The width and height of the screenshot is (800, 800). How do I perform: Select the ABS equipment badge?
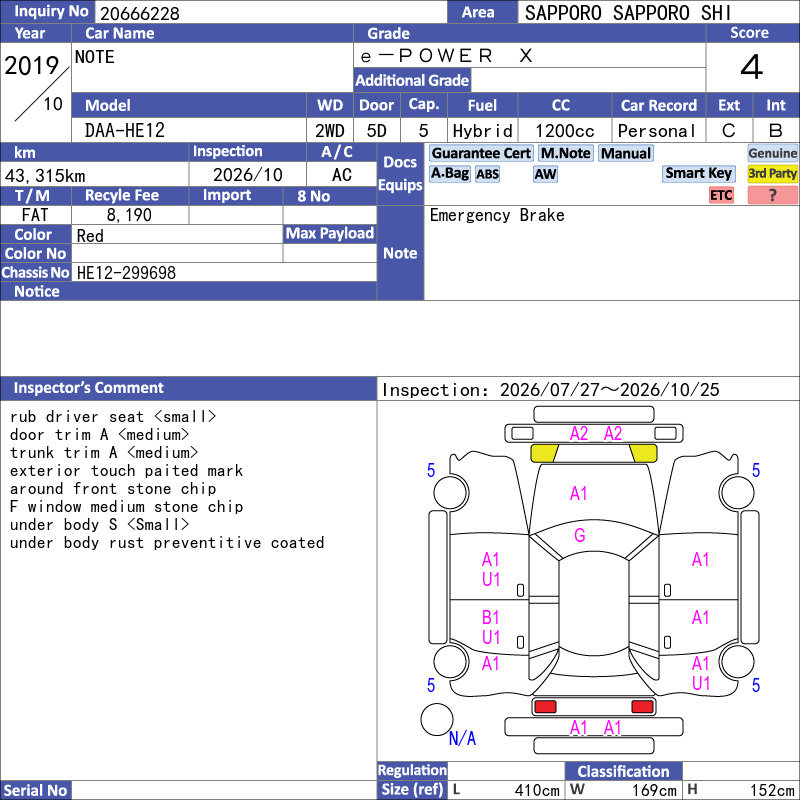pos(487,174)
